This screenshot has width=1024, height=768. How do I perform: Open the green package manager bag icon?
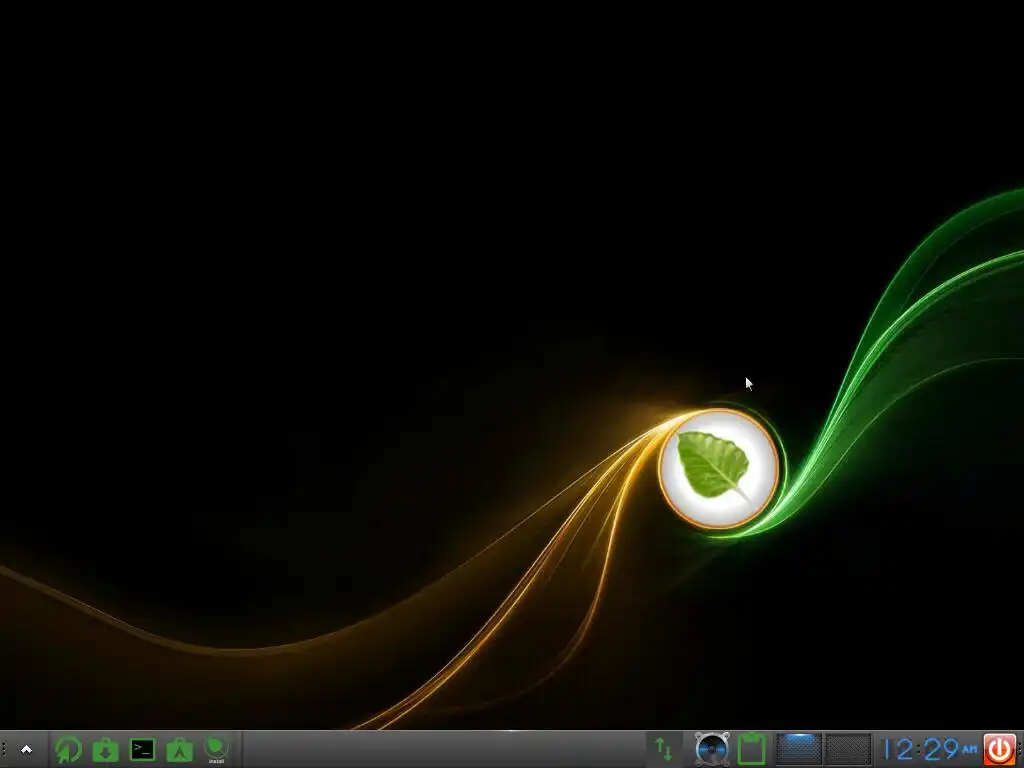click(180, 750)
